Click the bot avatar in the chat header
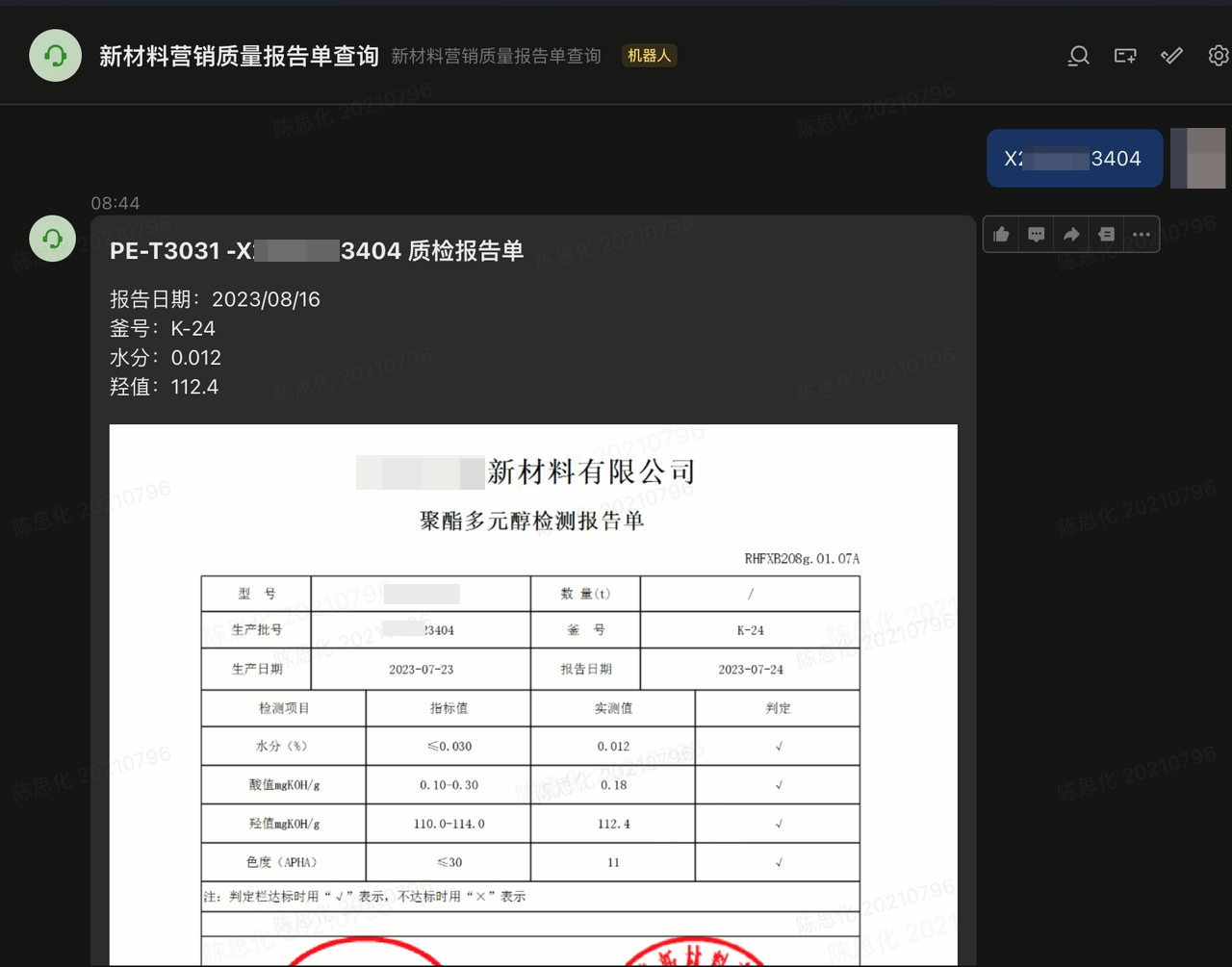Viewport: 1232px width, 967px height. pos(55,56)
